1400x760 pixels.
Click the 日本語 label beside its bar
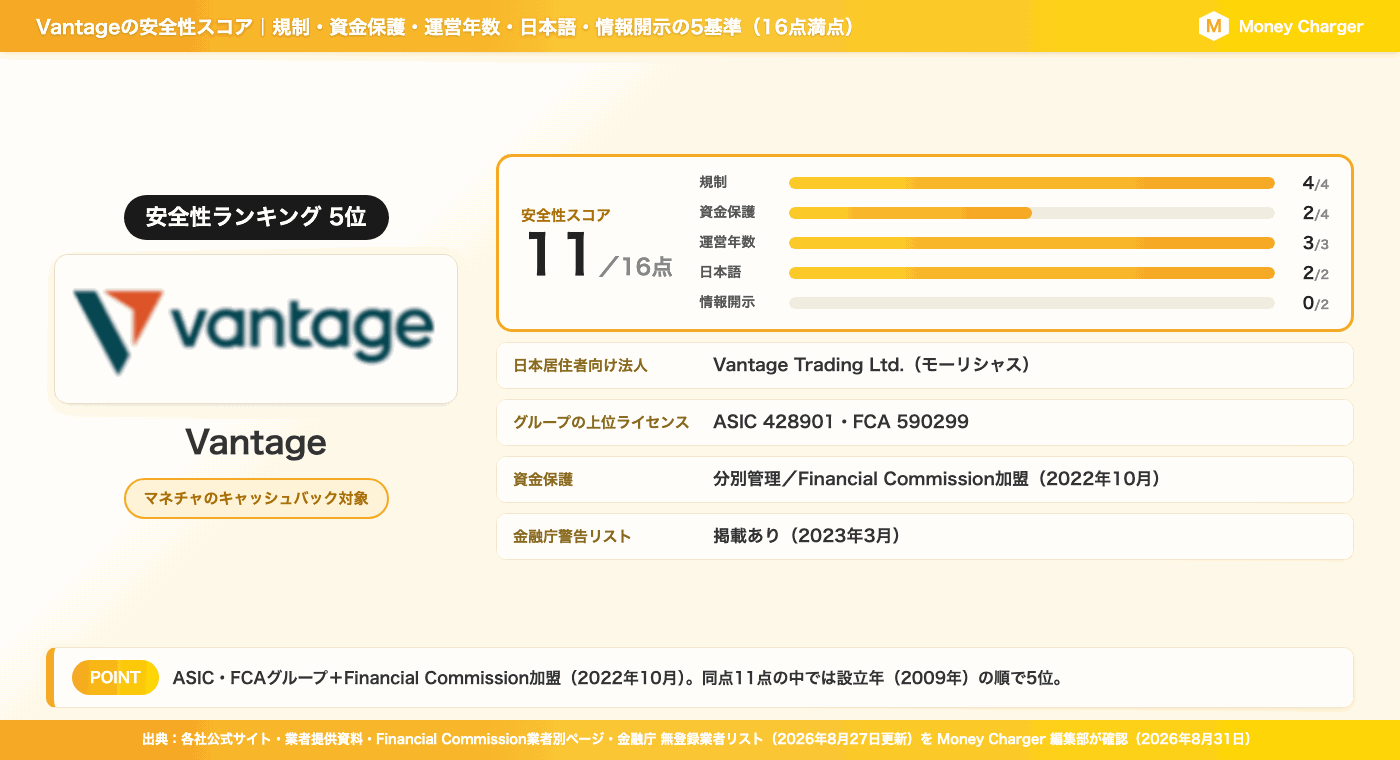click(x=720, y=273)
